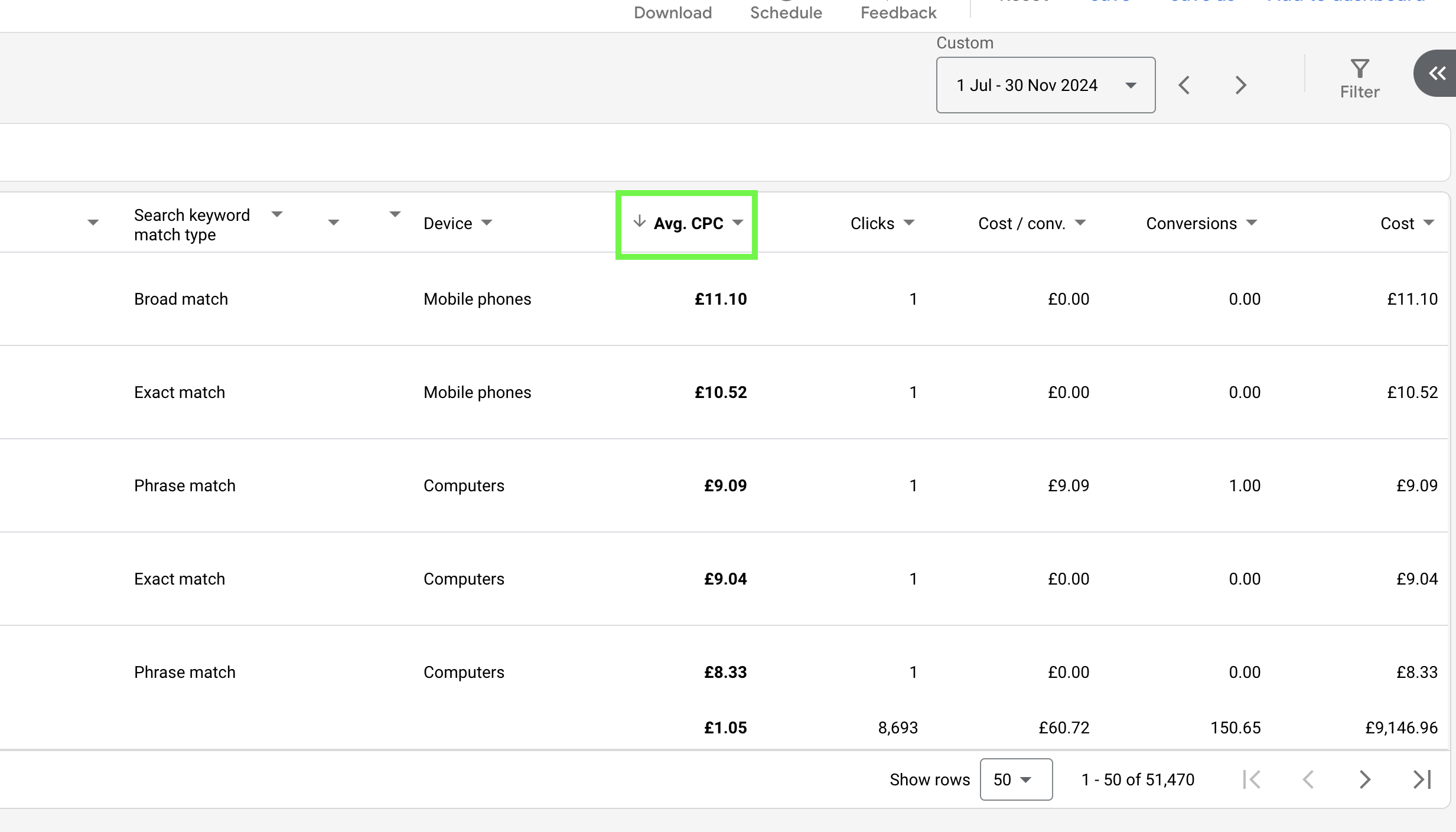Click the Download button for report
The width and height of the screenshot is (1456, 832).
672,13
